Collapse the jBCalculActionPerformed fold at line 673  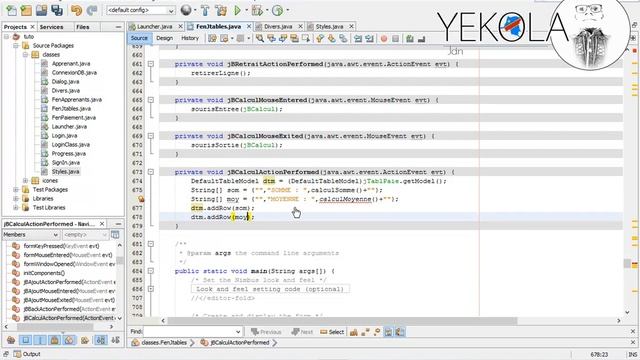(151, 172)
